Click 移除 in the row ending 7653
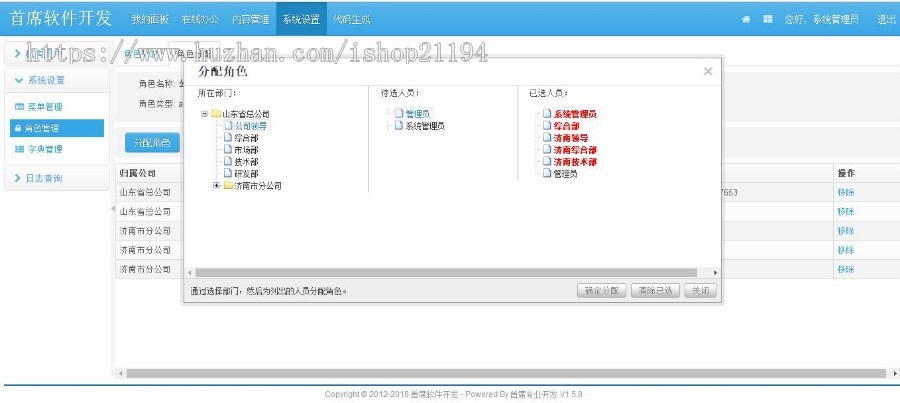 [845, 192]
